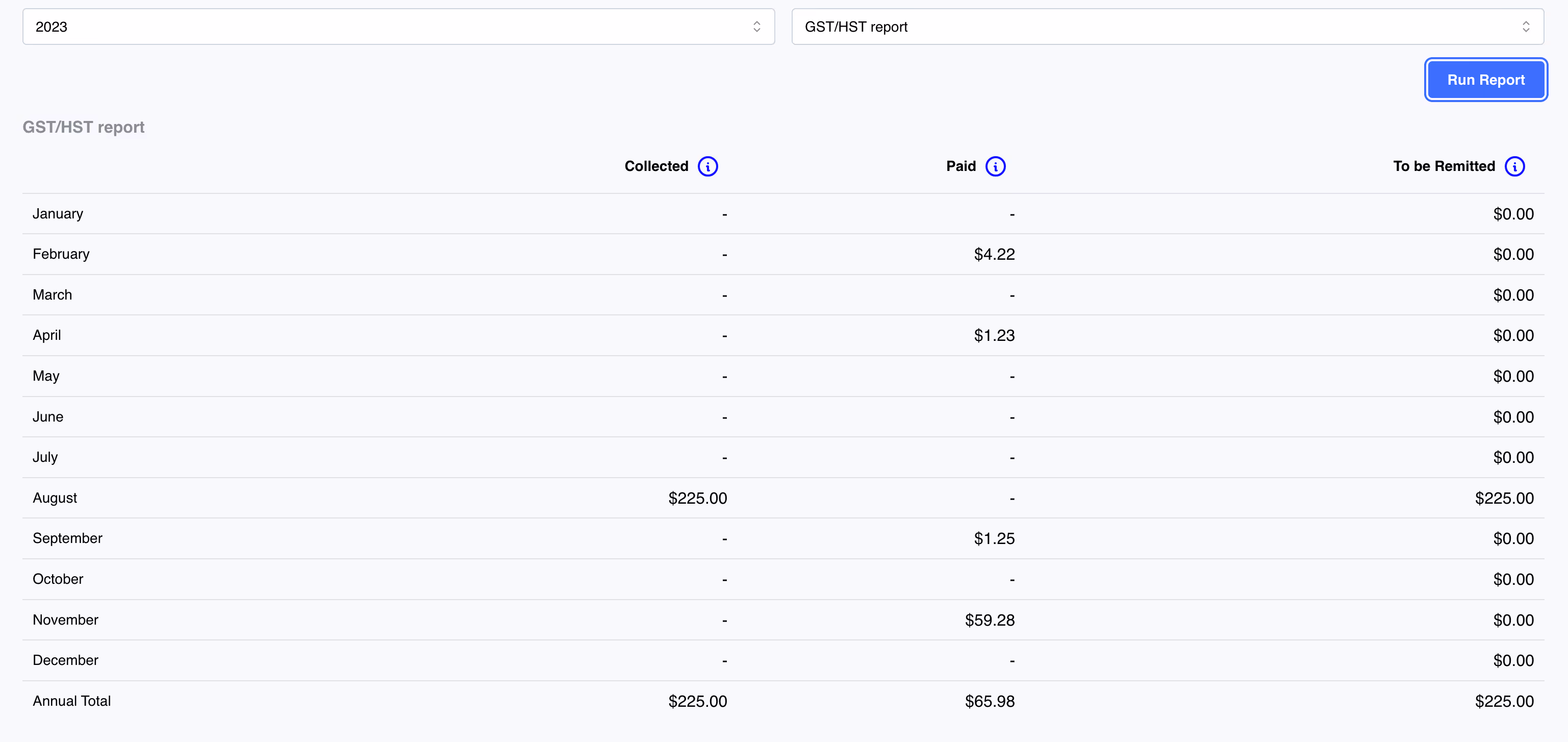
Task: Select August's $225.00 collected amount
Action: 698,498
